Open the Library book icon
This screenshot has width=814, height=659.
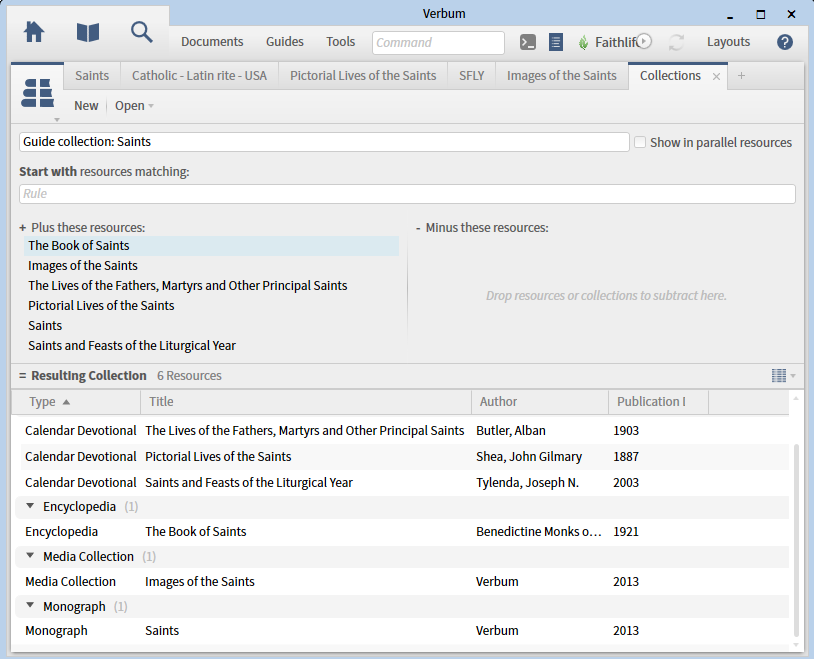pyautogui.click(x=88, y=32)
